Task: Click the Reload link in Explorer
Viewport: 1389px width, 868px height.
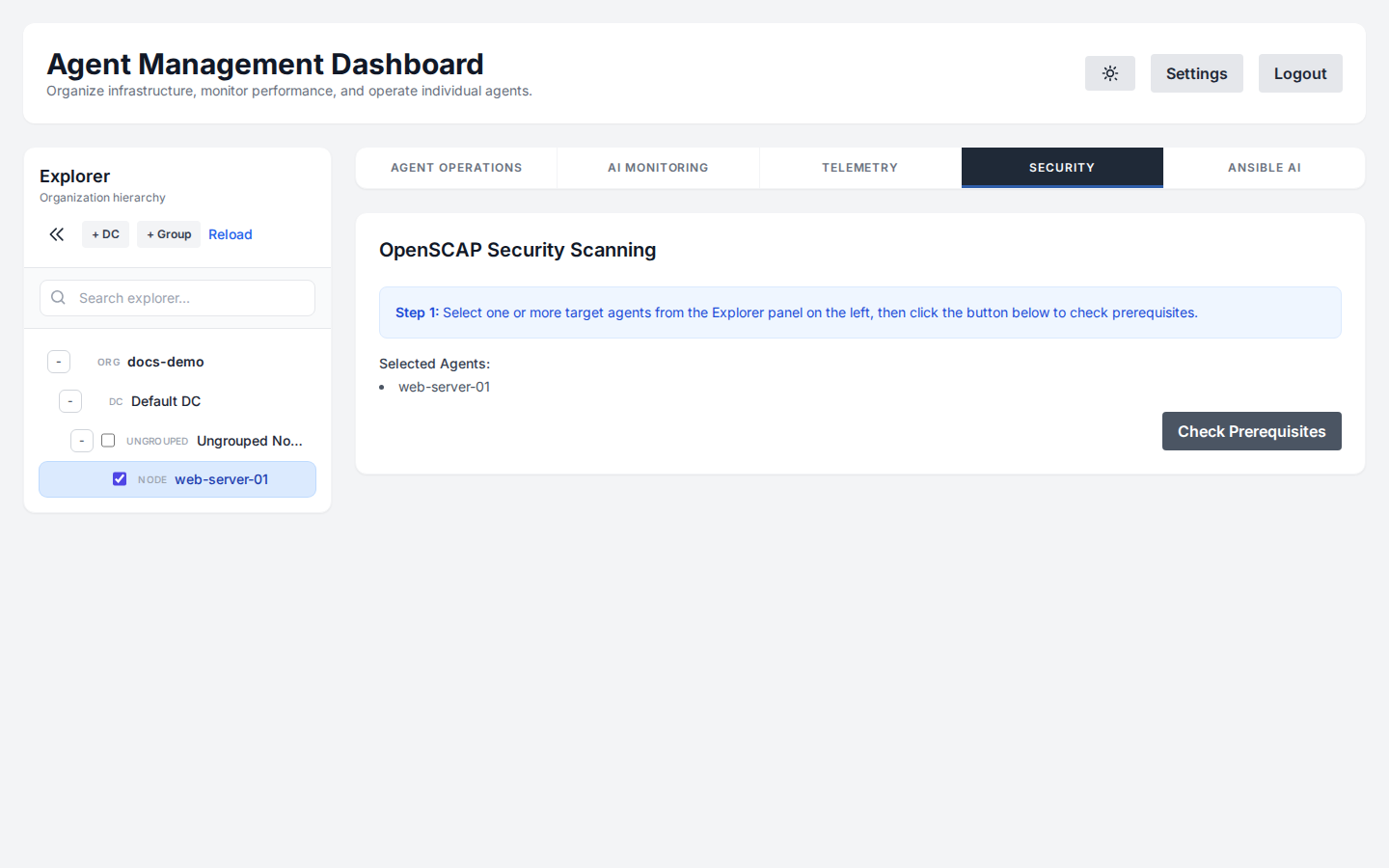Action: (231, 234)
